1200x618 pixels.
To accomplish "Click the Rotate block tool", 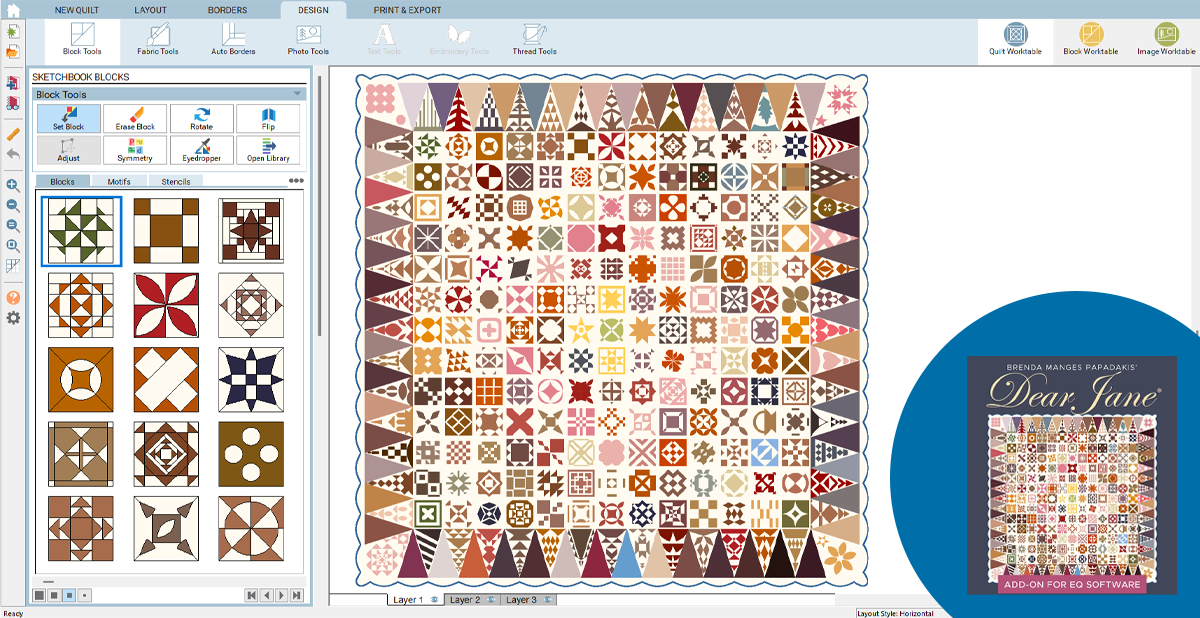I will [x=202, y=119].
